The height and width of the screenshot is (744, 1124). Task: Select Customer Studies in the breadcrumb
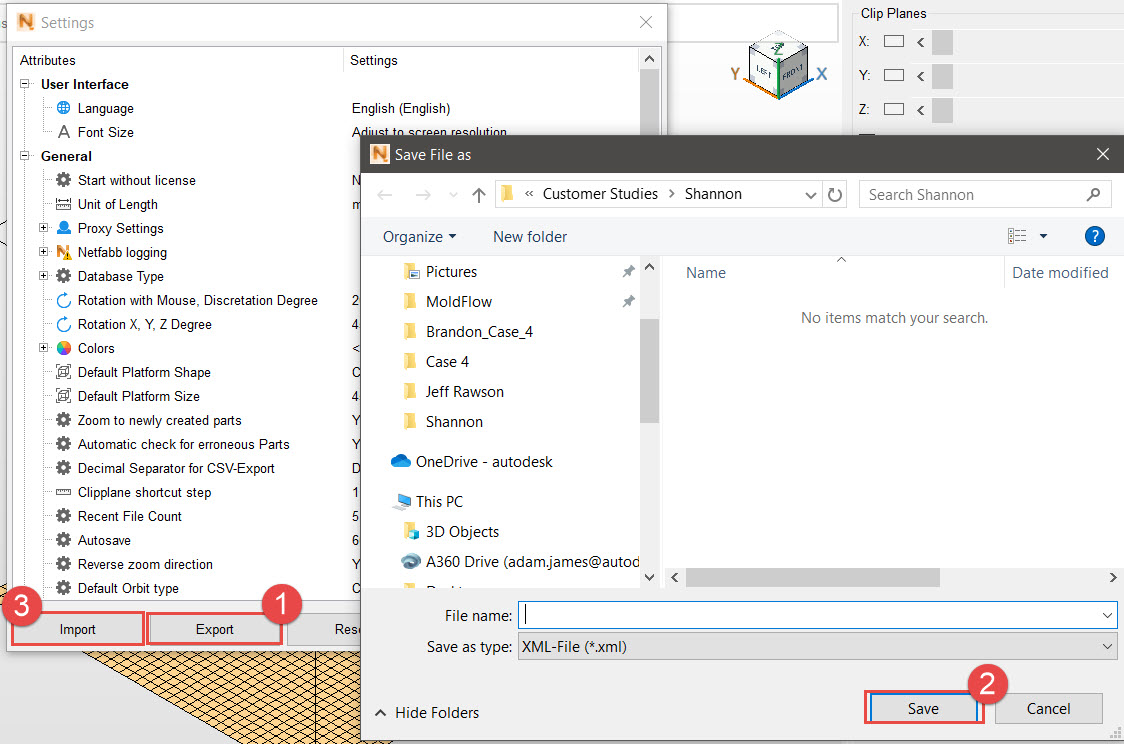coord(600,194)
